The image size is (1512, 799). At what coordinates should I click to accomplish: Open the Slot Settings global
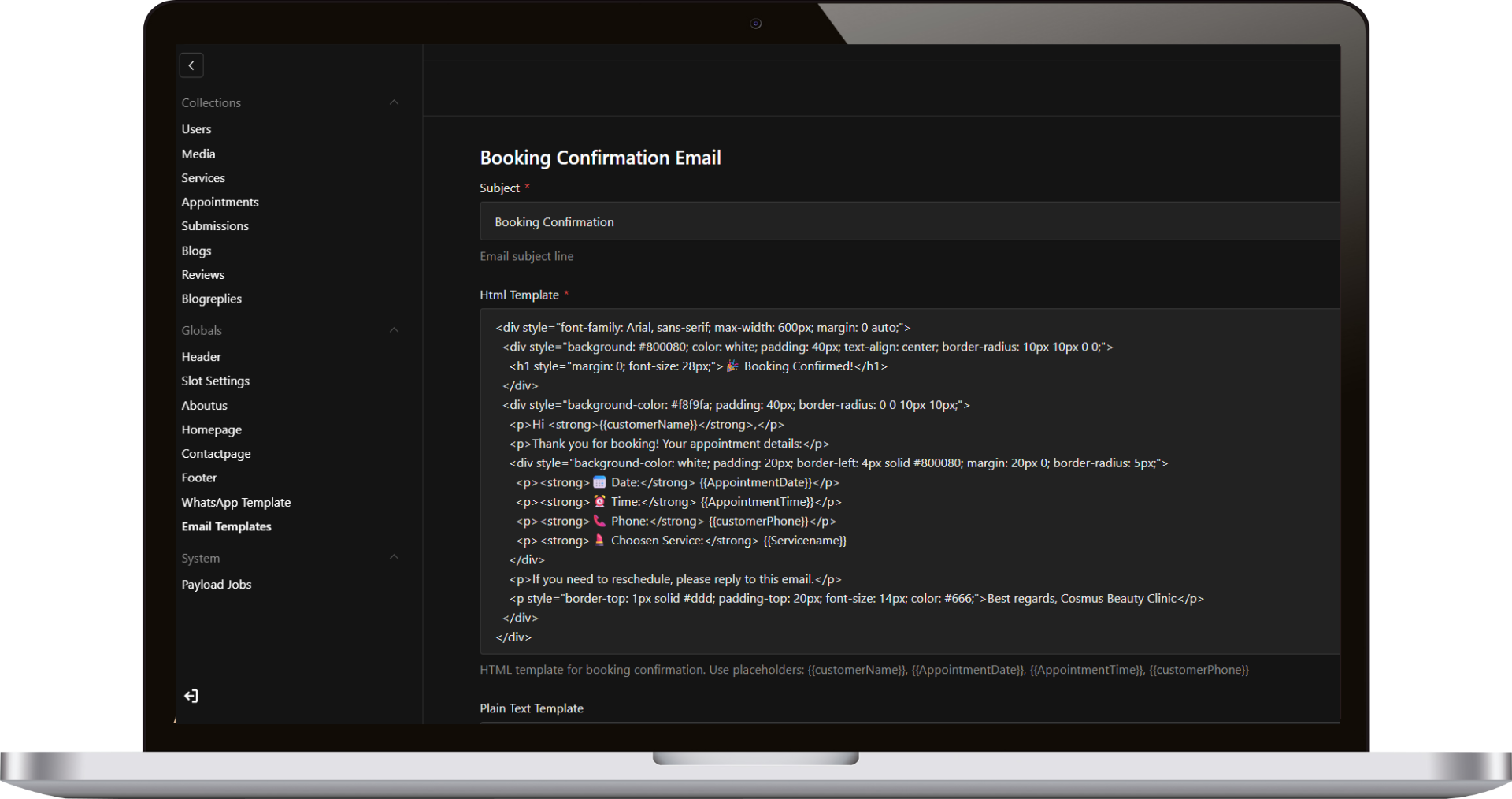tap(215, 381)
